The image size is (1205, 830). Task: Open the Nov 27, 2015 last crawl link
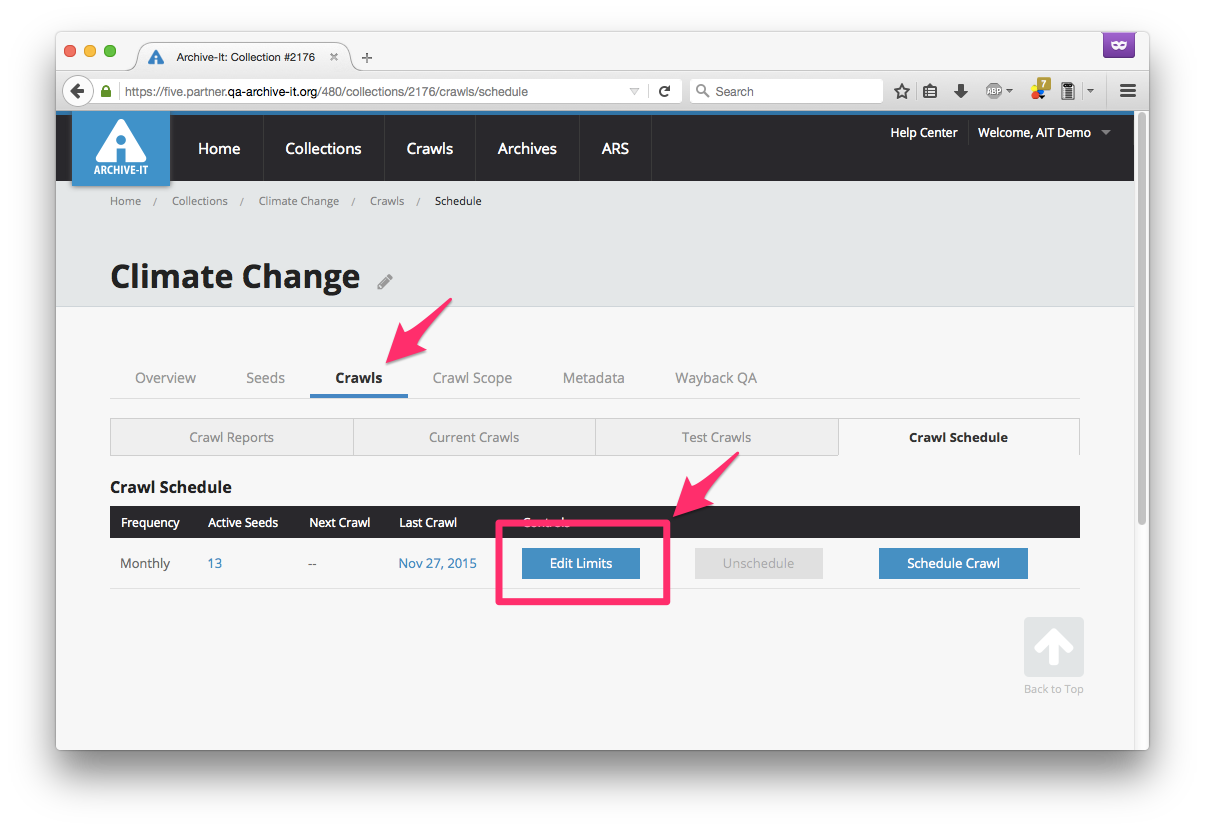tap(437, 563)
